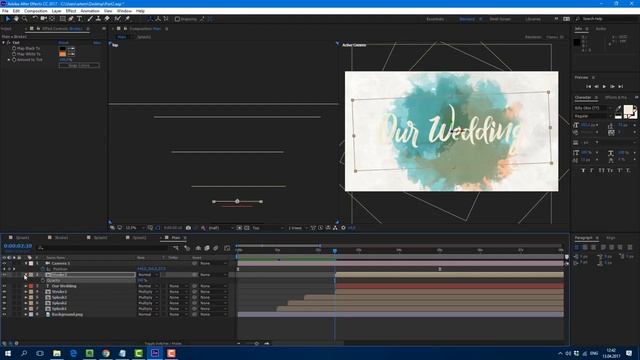The height and width of the screenshot is (360, 640).
Task: Open the Window menu
Action: point(124,11)
